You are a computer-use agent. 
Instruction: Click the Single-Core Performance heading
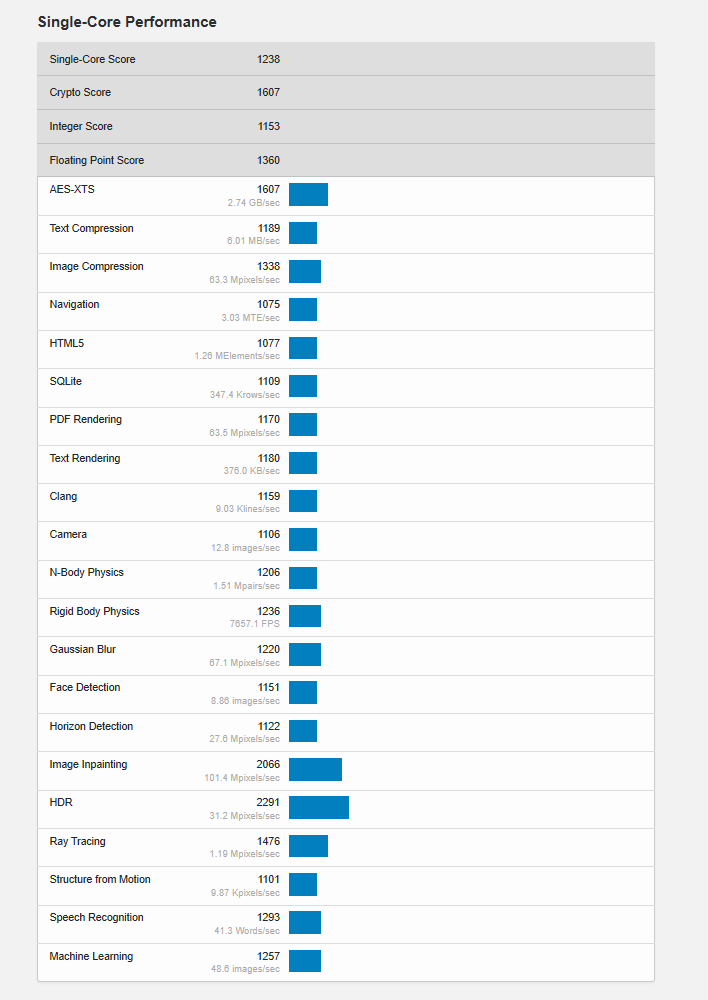click(x=127, y=22)
